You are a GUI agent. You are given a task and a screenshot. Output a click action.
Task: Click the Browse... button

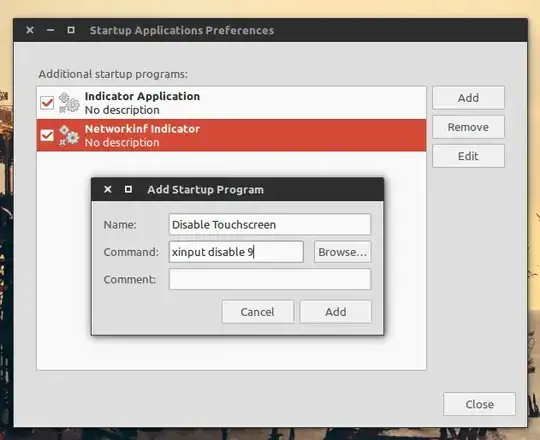tap(342, 252)
